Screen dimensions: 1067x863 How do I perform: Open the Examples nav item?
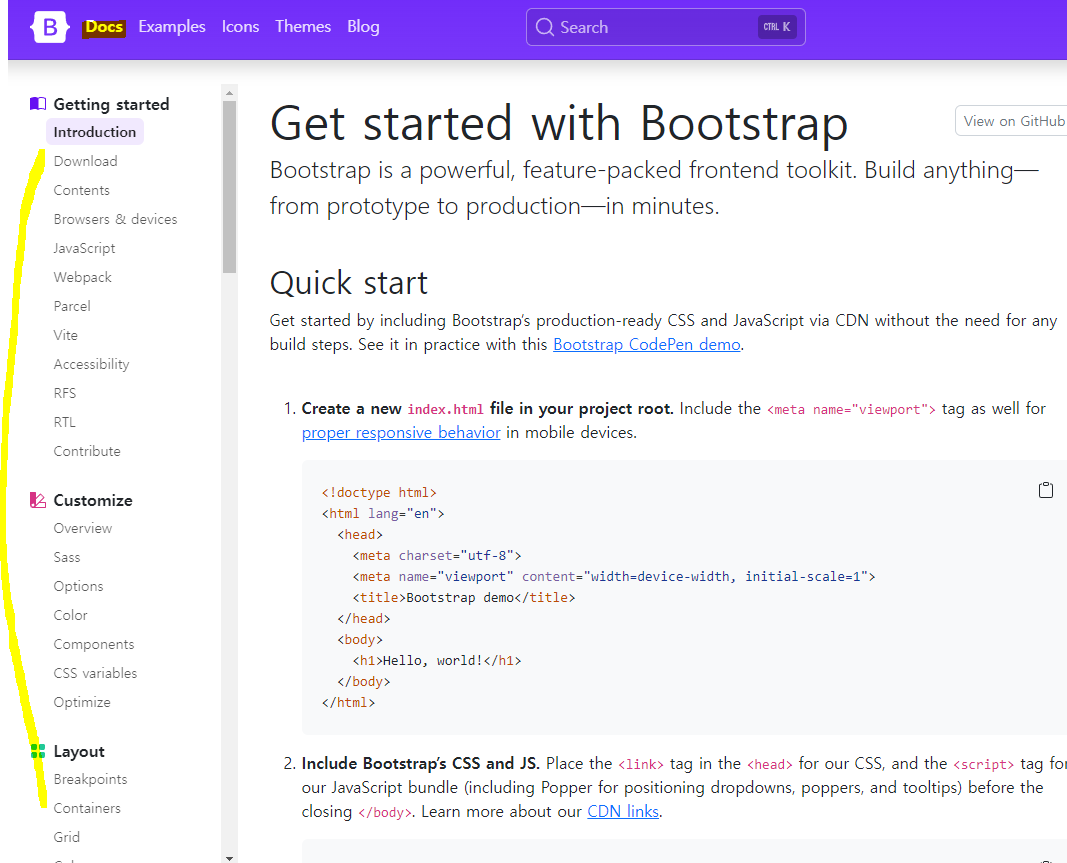[172, 27]
